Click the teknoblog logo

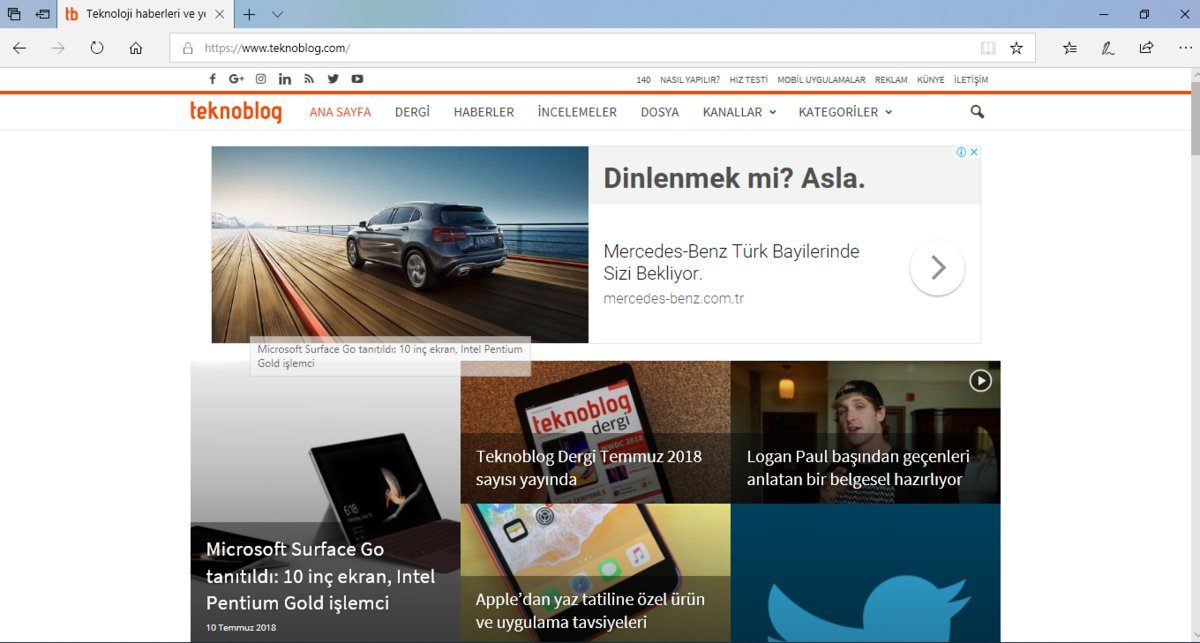coord(236,112)
